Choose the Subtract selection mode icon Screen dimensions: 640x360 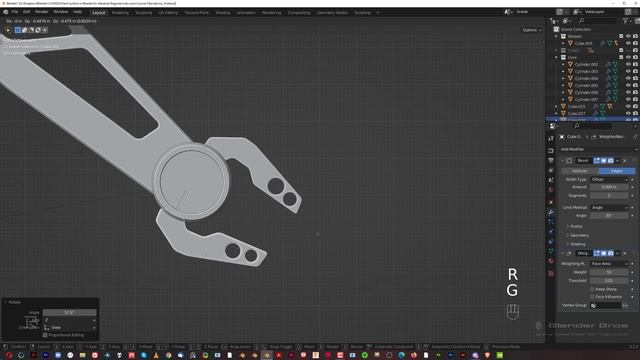click(31, 30)
